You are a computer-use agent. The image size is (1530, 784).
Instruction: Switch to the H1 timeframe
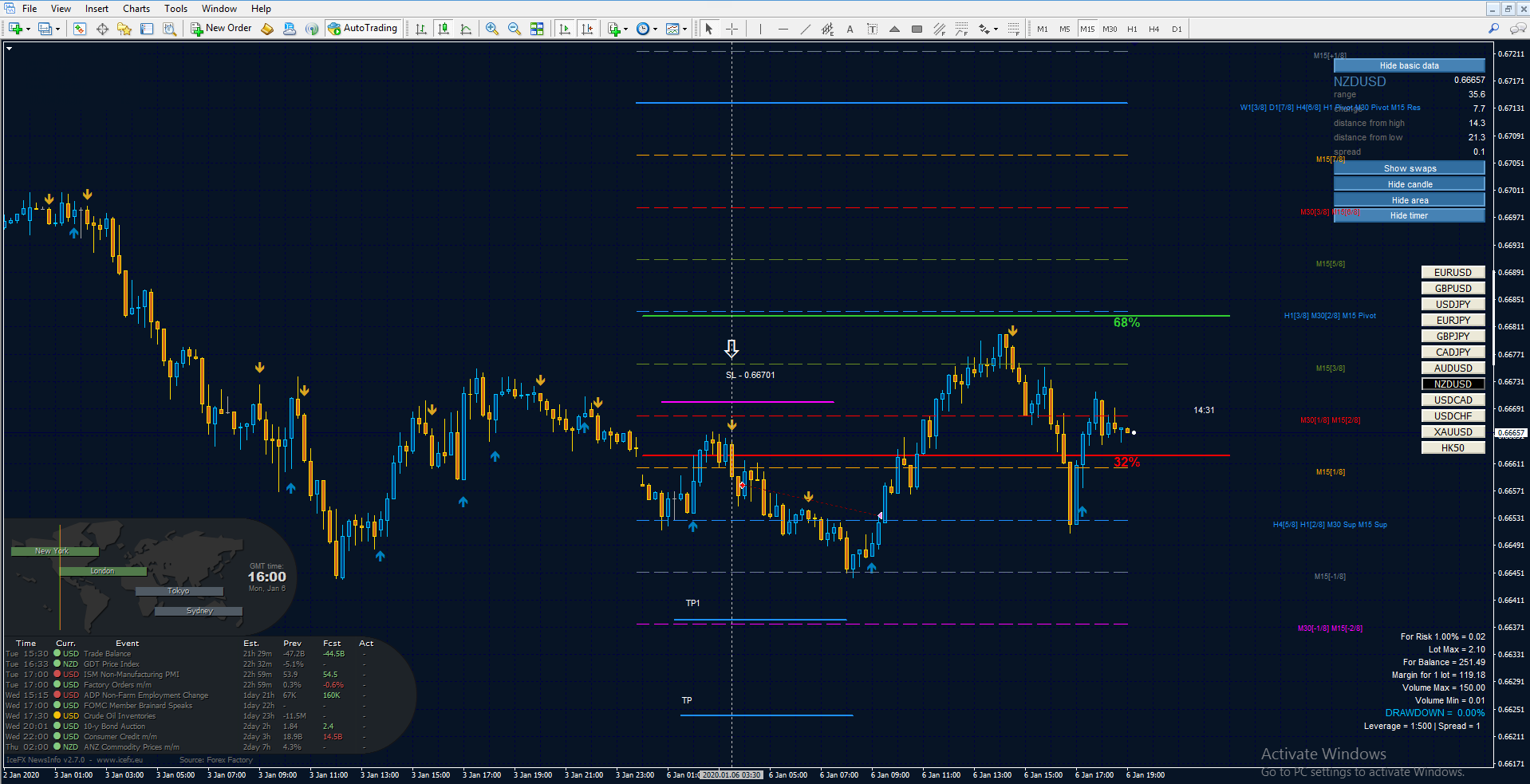click(x=1132, y=29)
